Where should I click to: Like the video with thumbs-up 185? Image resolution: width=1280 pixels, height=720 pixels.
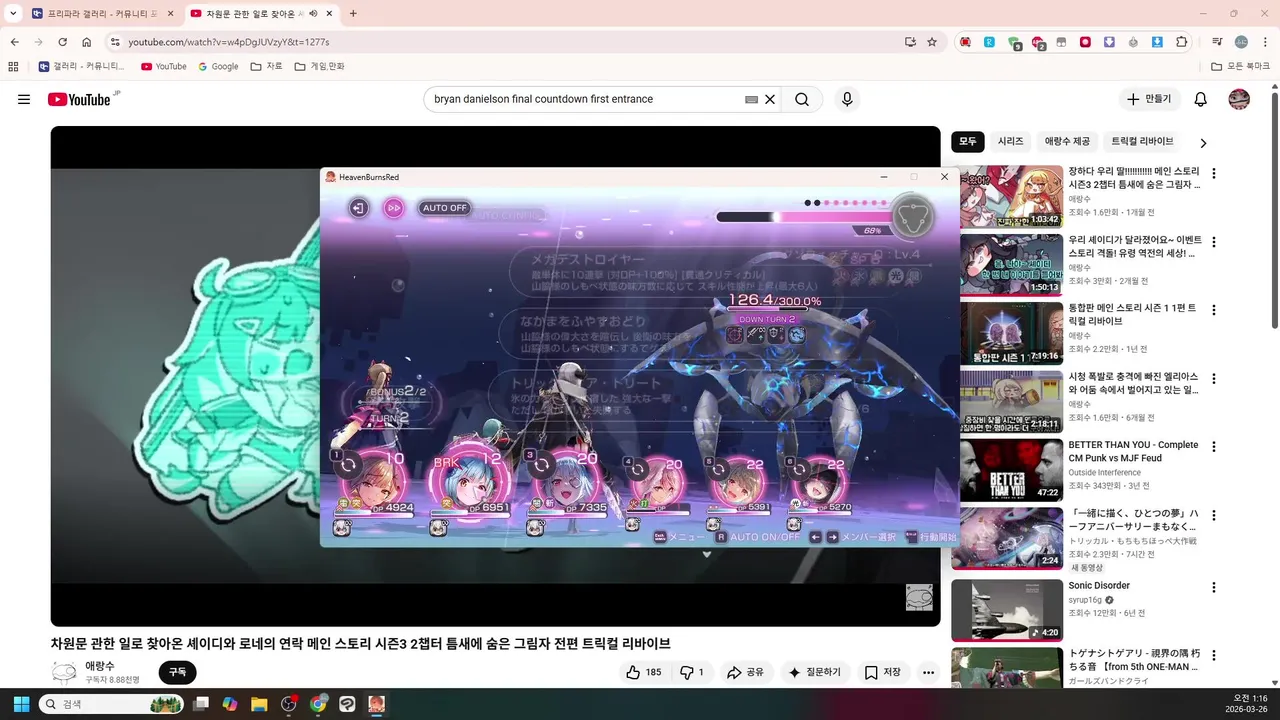coord(643,672)
